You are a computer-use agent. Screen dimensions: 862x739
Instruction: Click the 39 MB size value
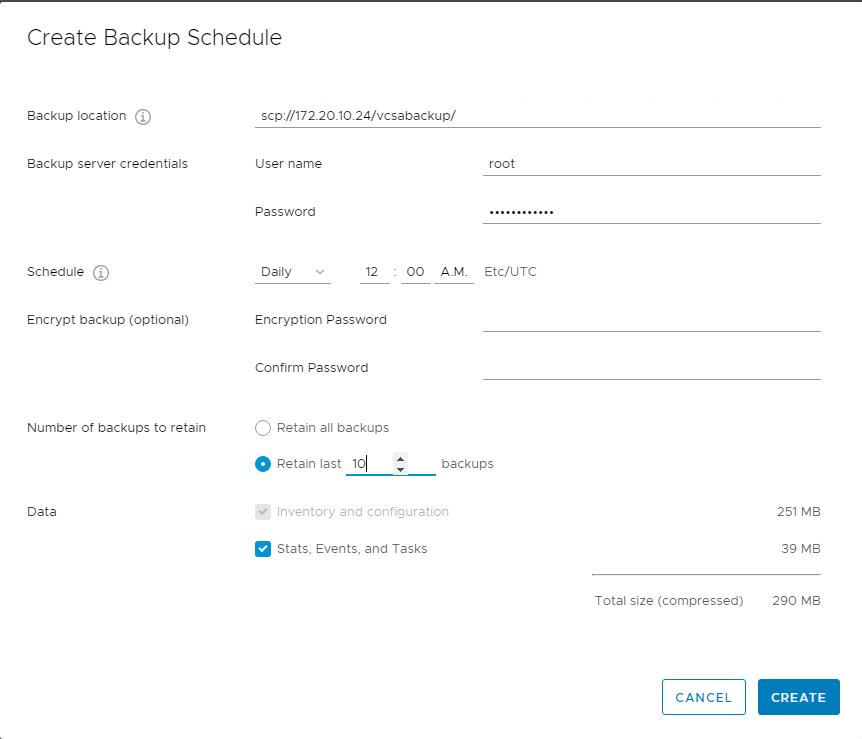(x=800, y=549)
